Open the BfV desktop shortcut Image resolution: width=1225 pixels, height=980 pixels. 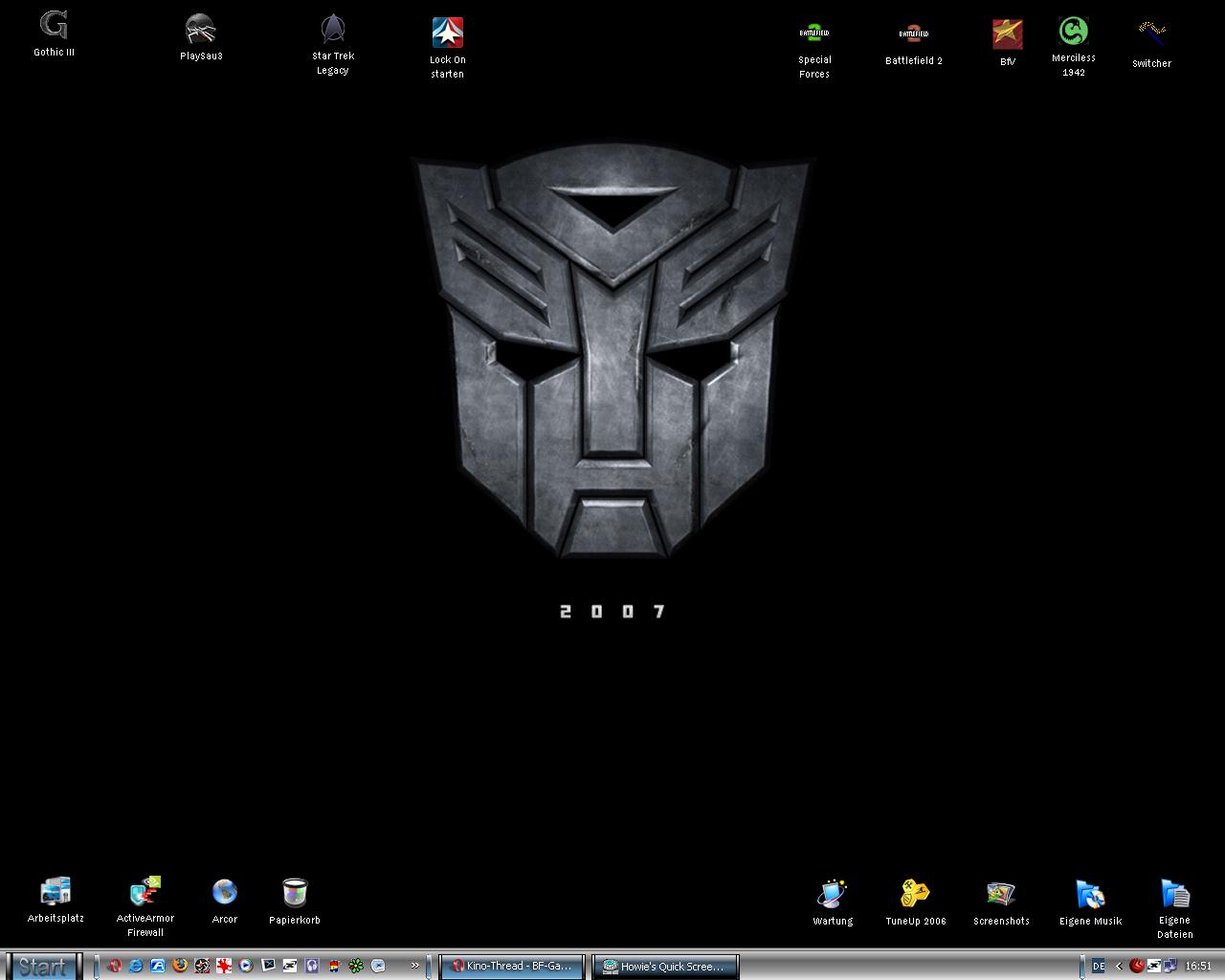point(1007,43)
